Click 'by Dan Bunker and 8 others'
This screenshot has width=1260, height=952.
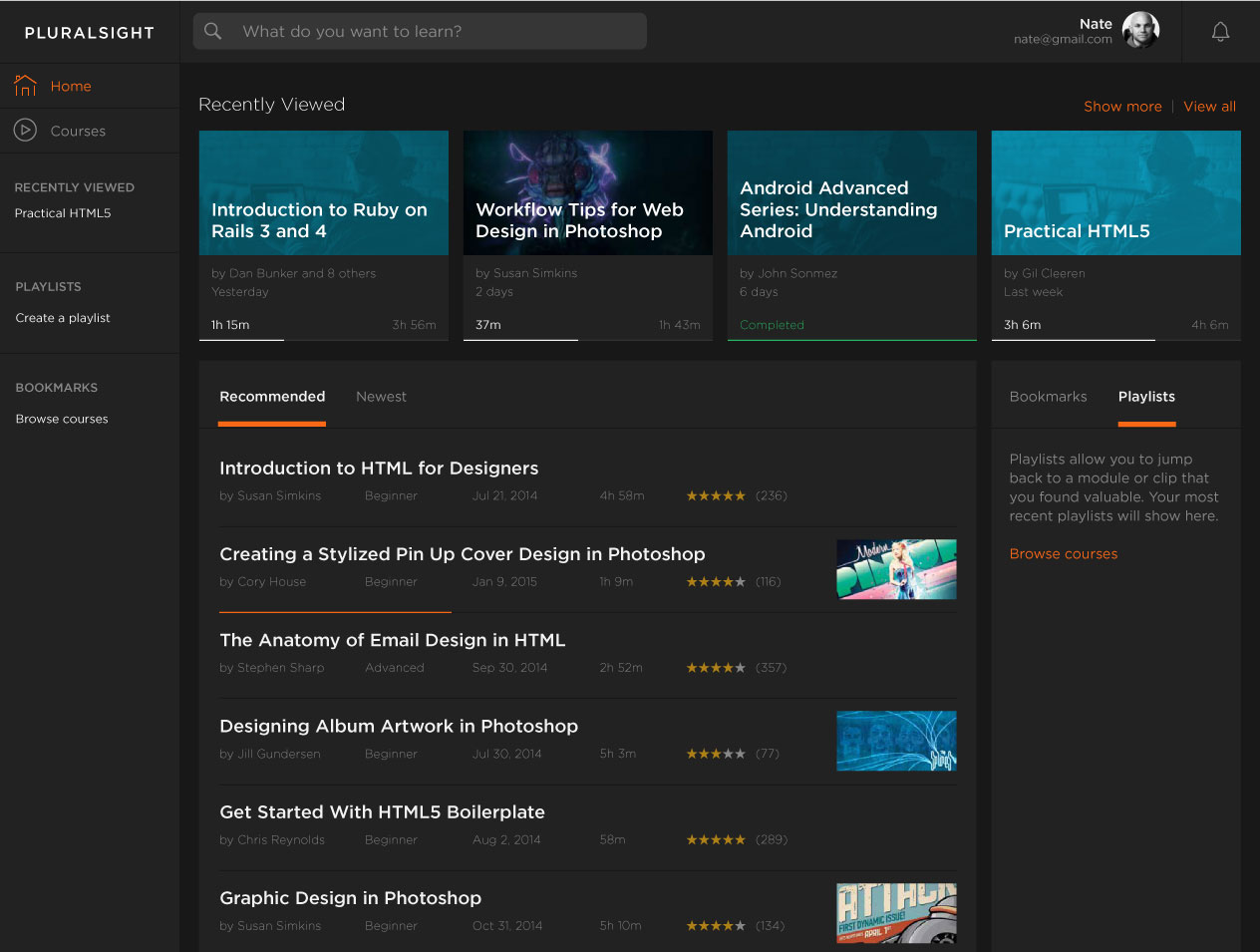click(294, 273)
